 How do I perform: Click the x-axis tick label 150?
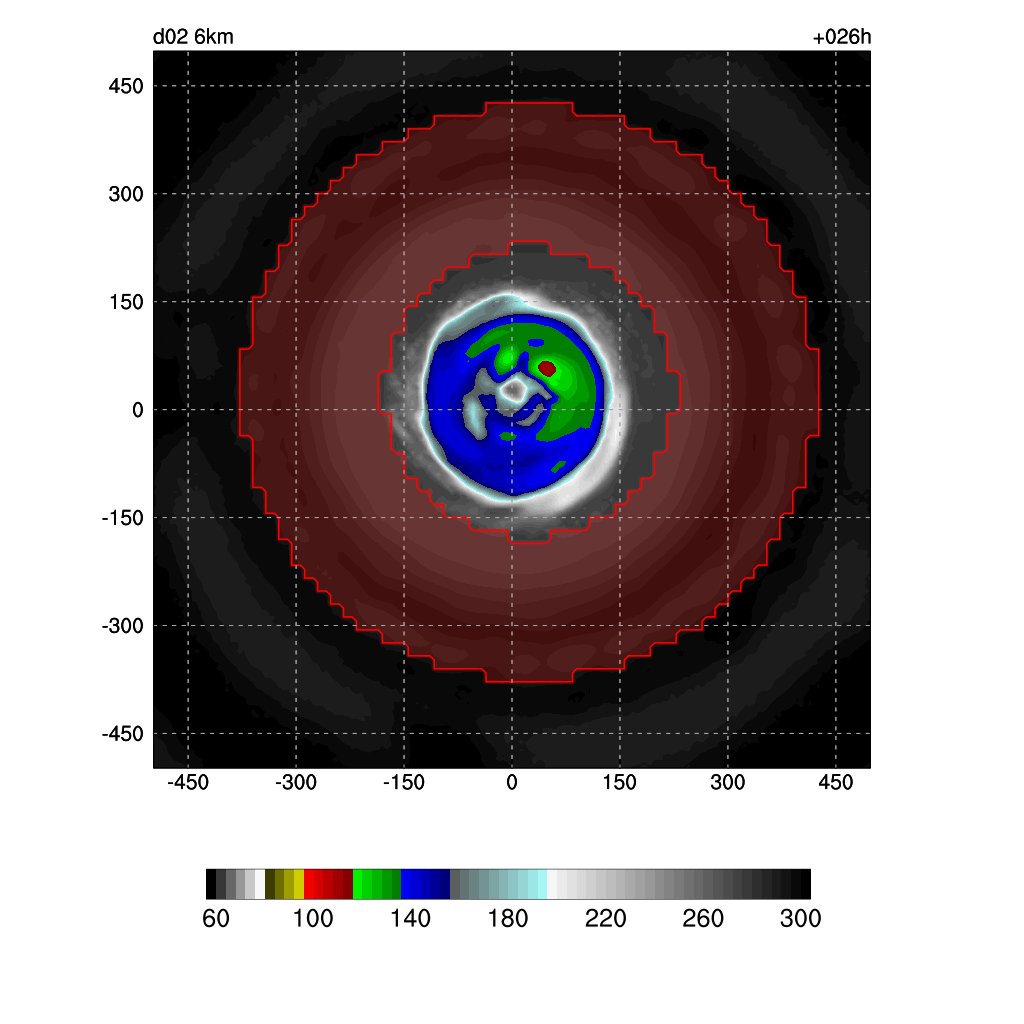620,782
